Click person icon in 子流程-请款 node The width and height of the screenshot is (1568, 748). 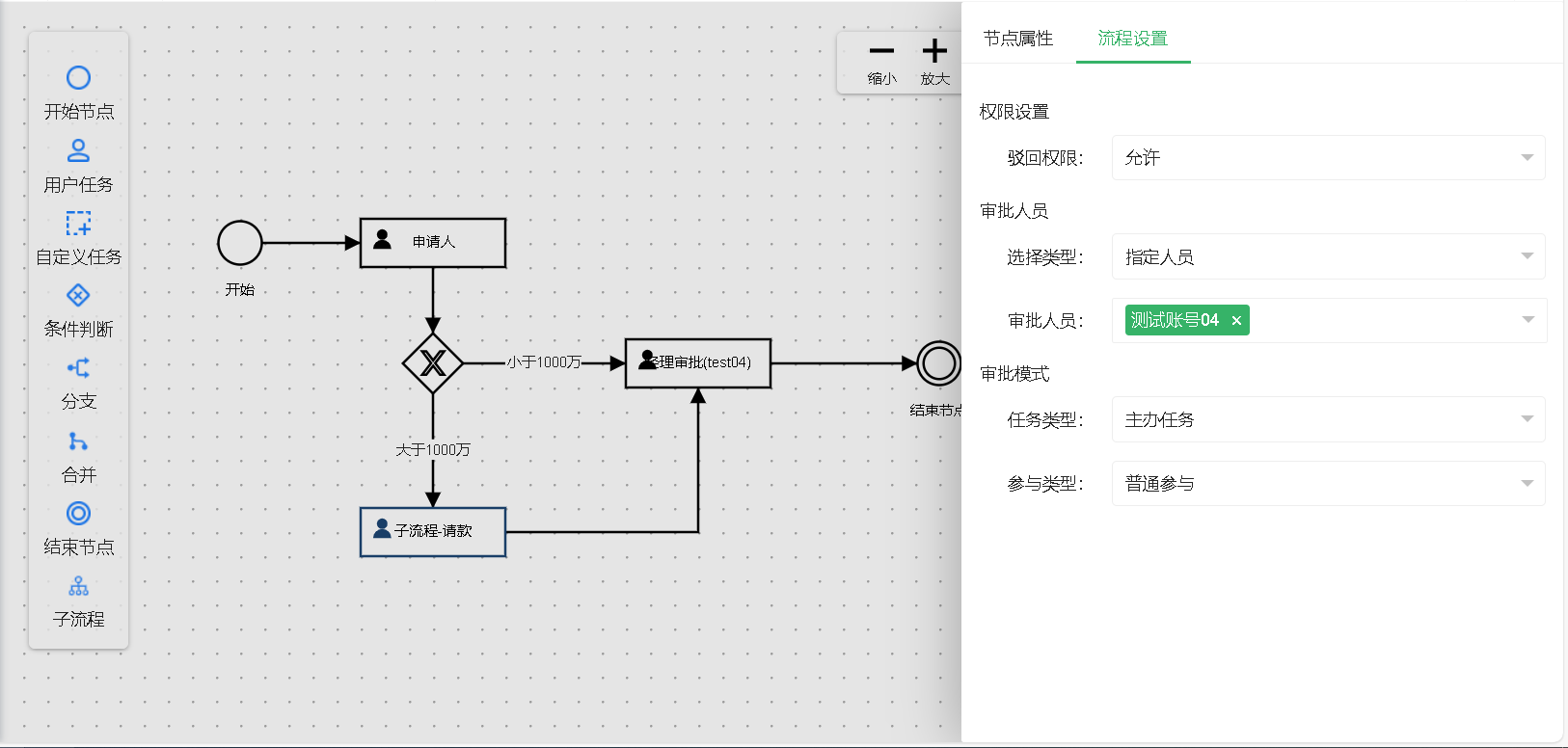click(x=383, y=528)
